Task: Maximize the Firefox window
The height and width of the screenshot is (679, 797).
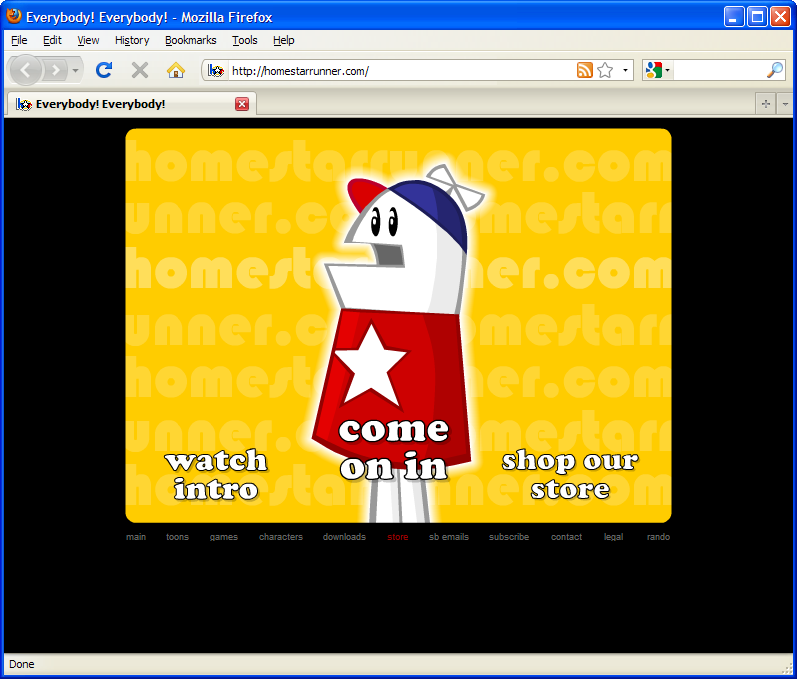Action: [757, 17]
